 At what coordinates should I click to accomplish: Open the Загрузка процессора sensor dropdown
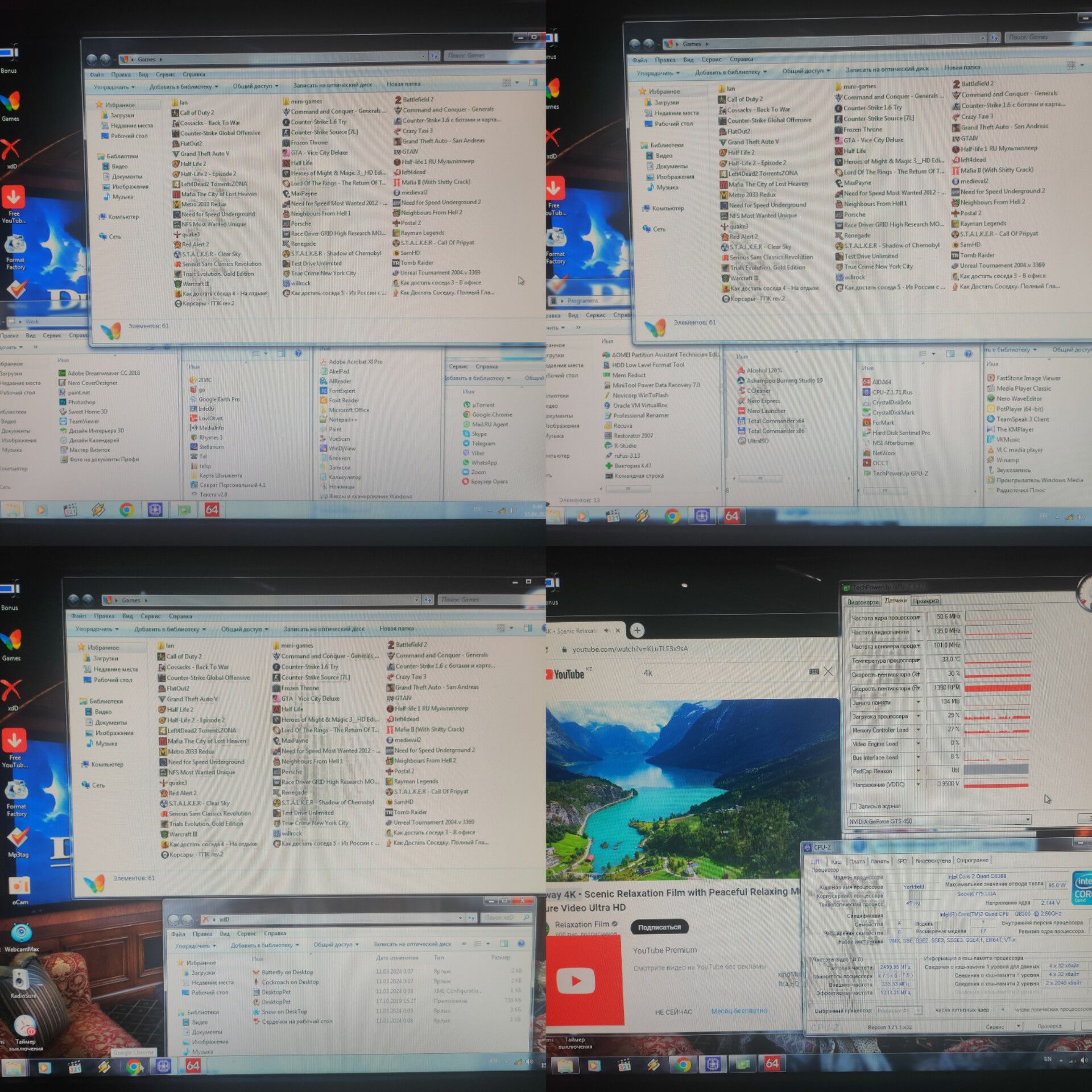(x=918, y=716)
